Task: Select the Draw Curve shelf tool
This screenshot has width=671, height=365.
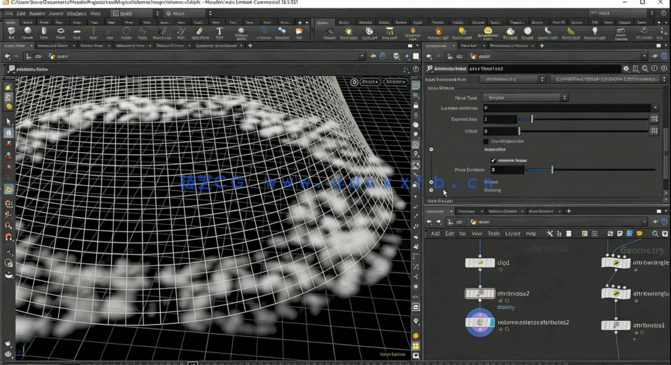Action: pos(162,33)
